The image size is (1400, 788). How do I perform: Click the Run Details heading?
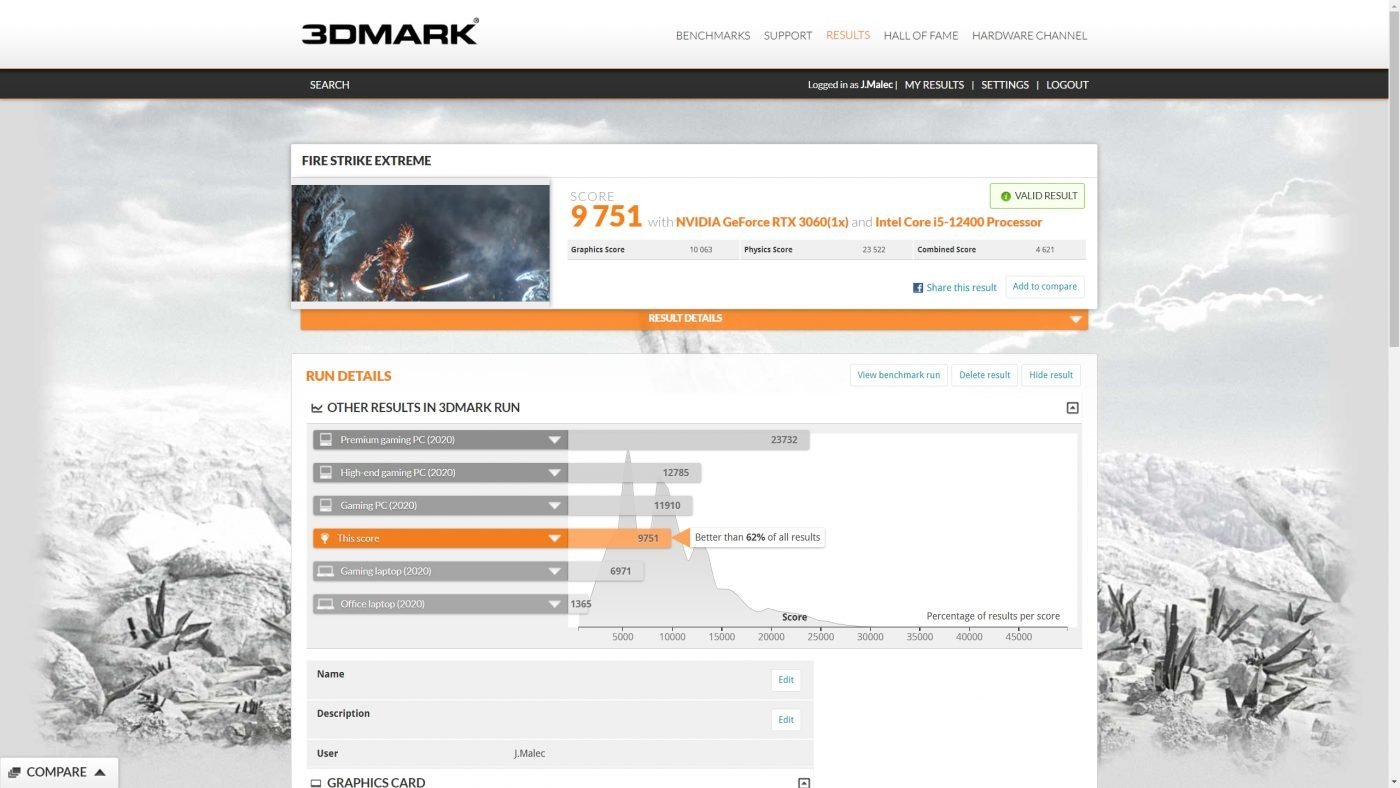click(348, 376)
